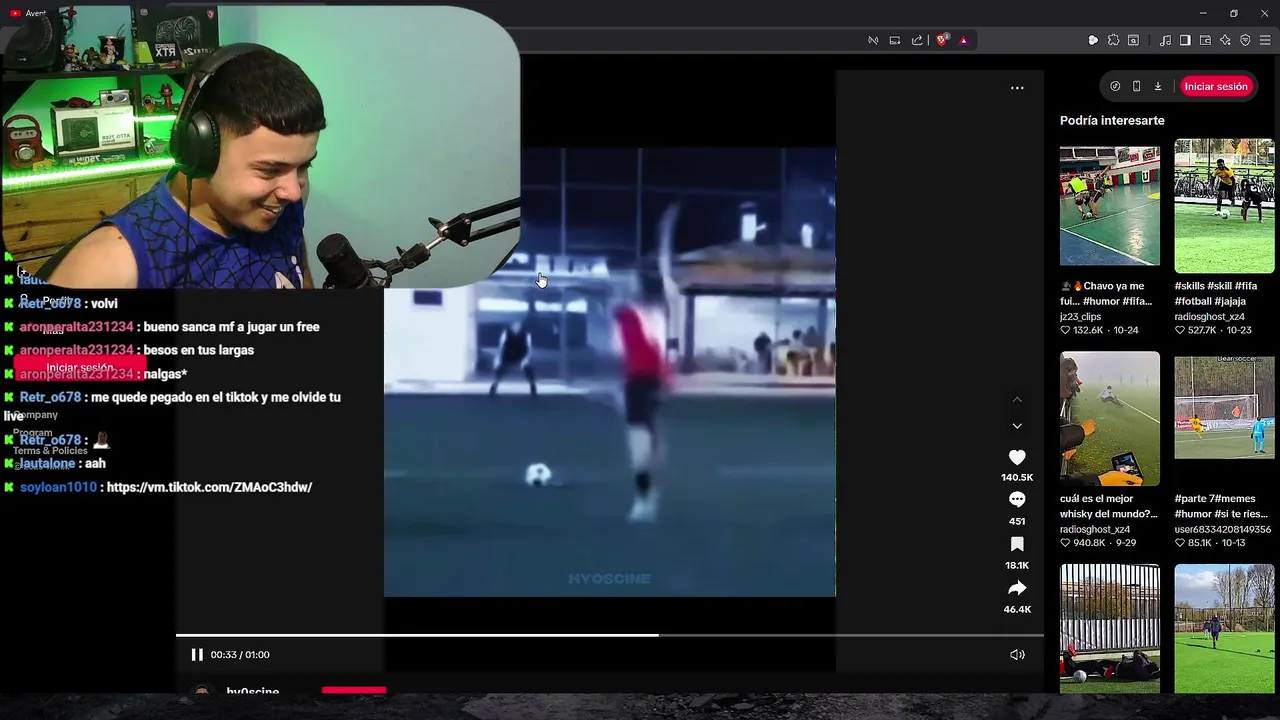Click the chat message 'besos en tus largas'
This screenshot has width=1280, height=720.
(x=199, y=350)
